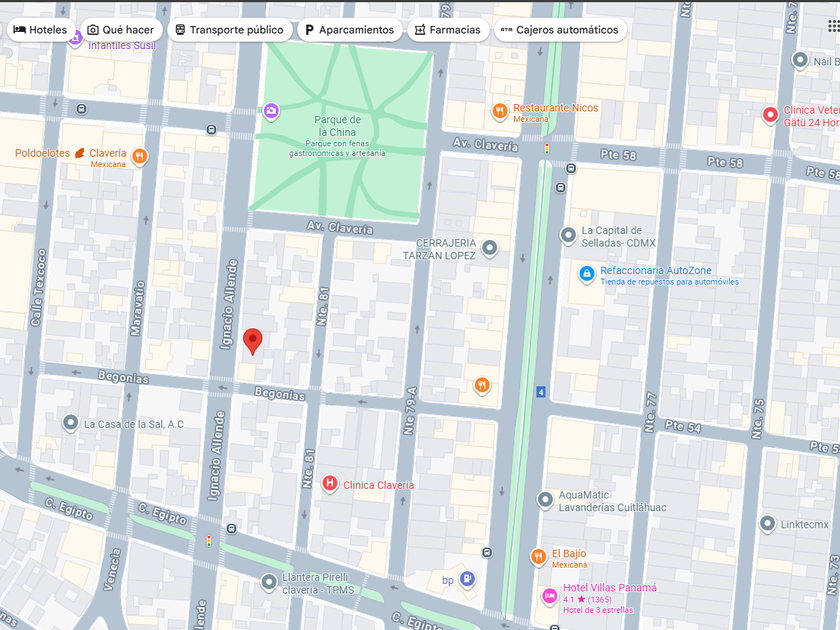The width and height of the screenshot is (840, 630).
Task: Open Infantiles Susil purple marker
Action: pos(76,36)
